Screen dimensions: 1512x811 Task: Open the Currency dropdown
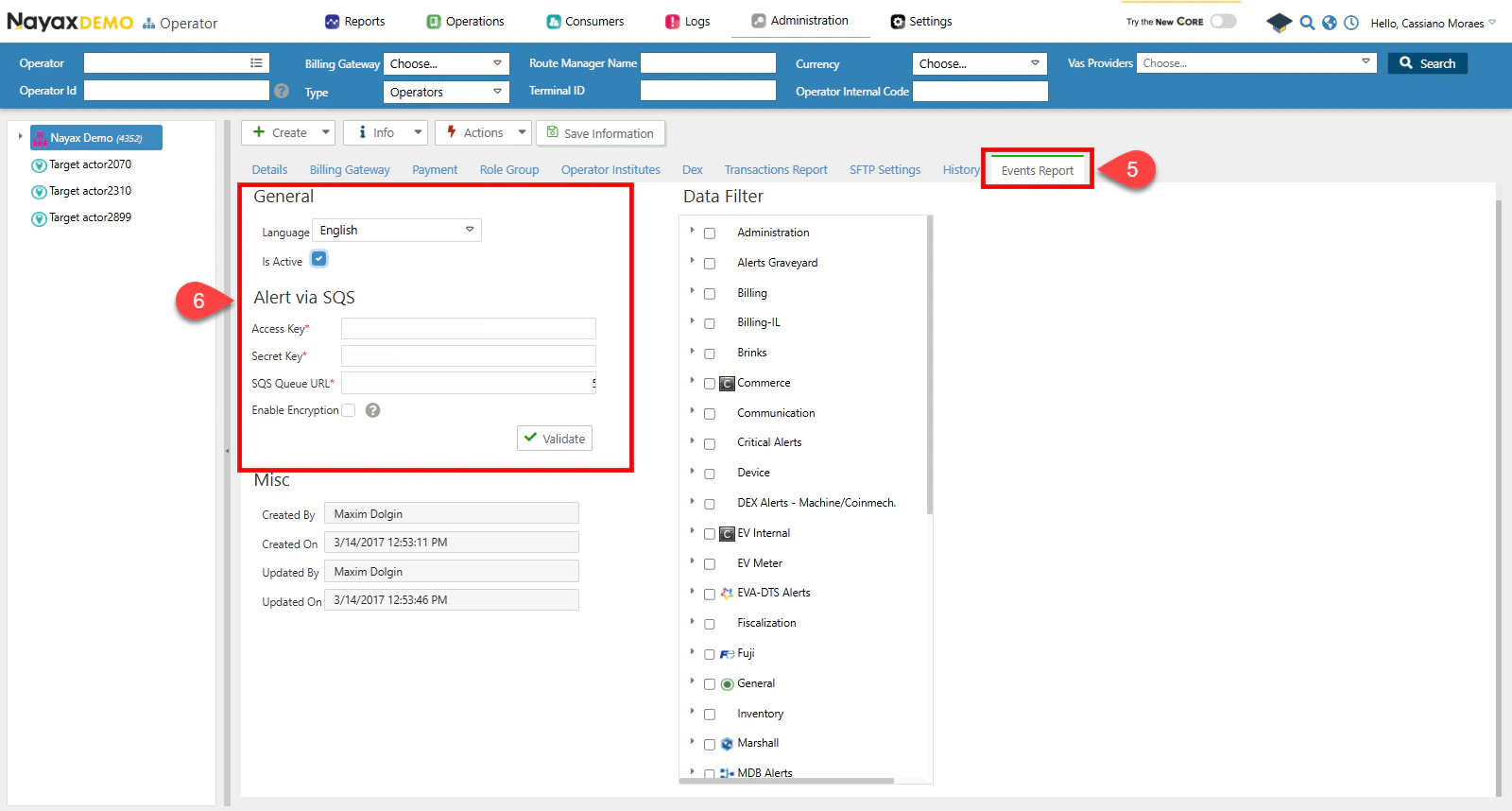tap(980, 63)
